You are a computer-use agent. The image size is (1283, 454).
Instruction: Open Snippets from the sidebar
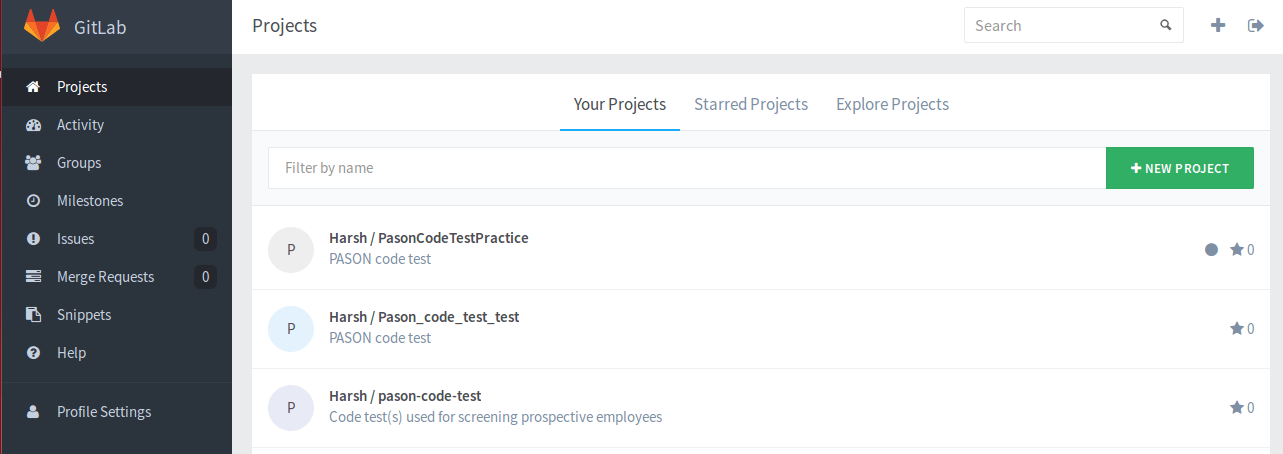coord(84,315)
